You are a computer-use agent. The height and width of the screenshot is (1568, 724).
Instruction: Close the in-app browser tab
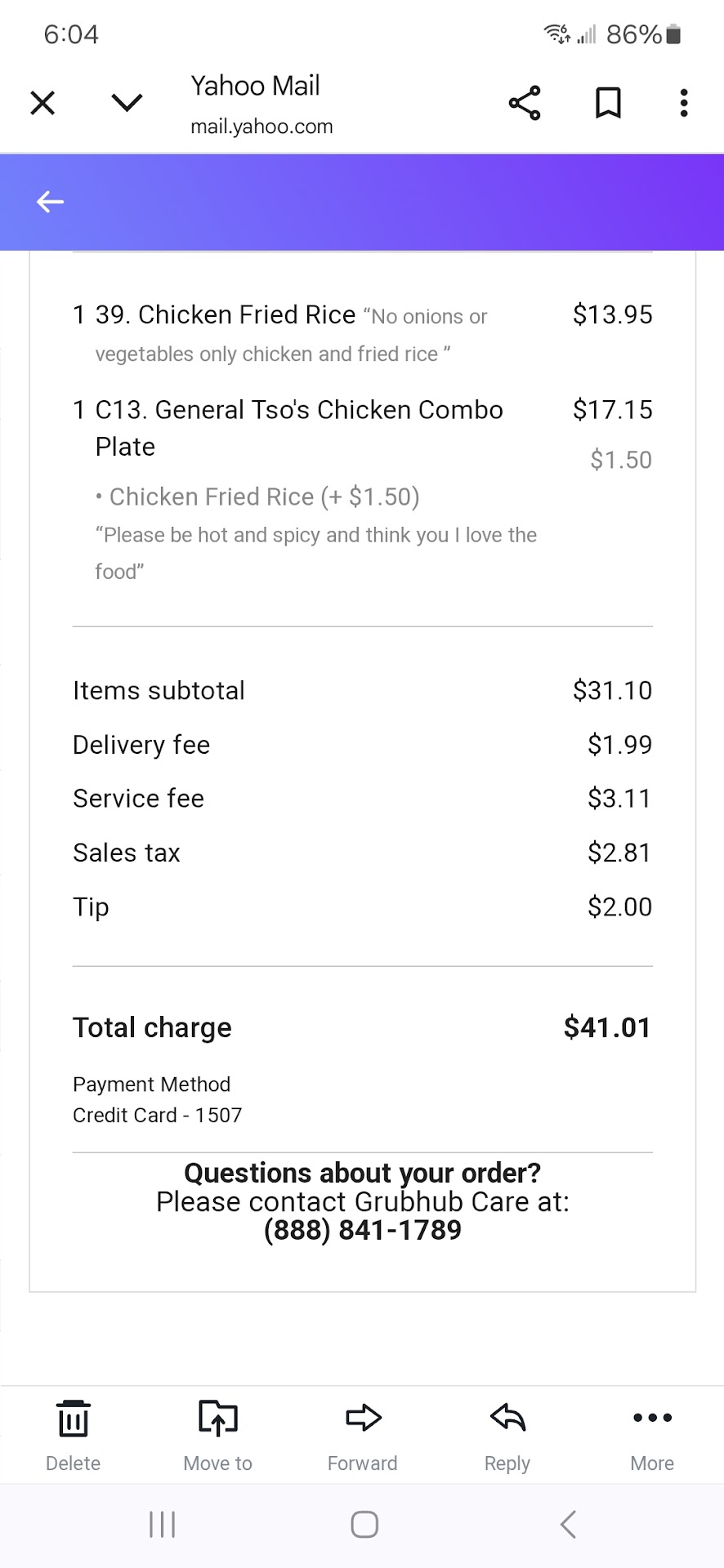42,104
